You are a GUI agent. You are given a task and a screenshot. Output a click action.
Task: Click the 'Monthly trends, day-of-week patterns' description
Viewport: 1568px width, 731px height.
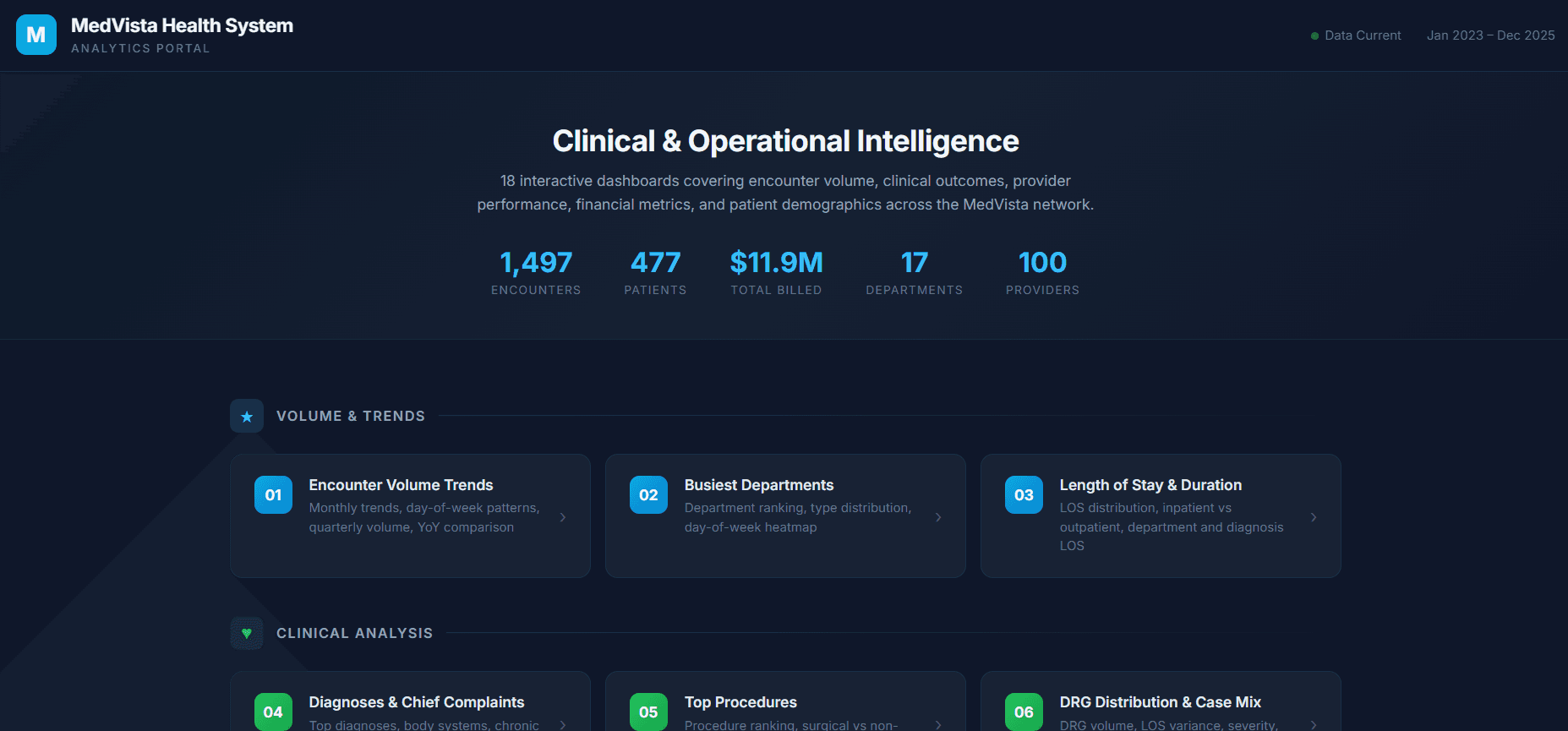pos(423,517)
